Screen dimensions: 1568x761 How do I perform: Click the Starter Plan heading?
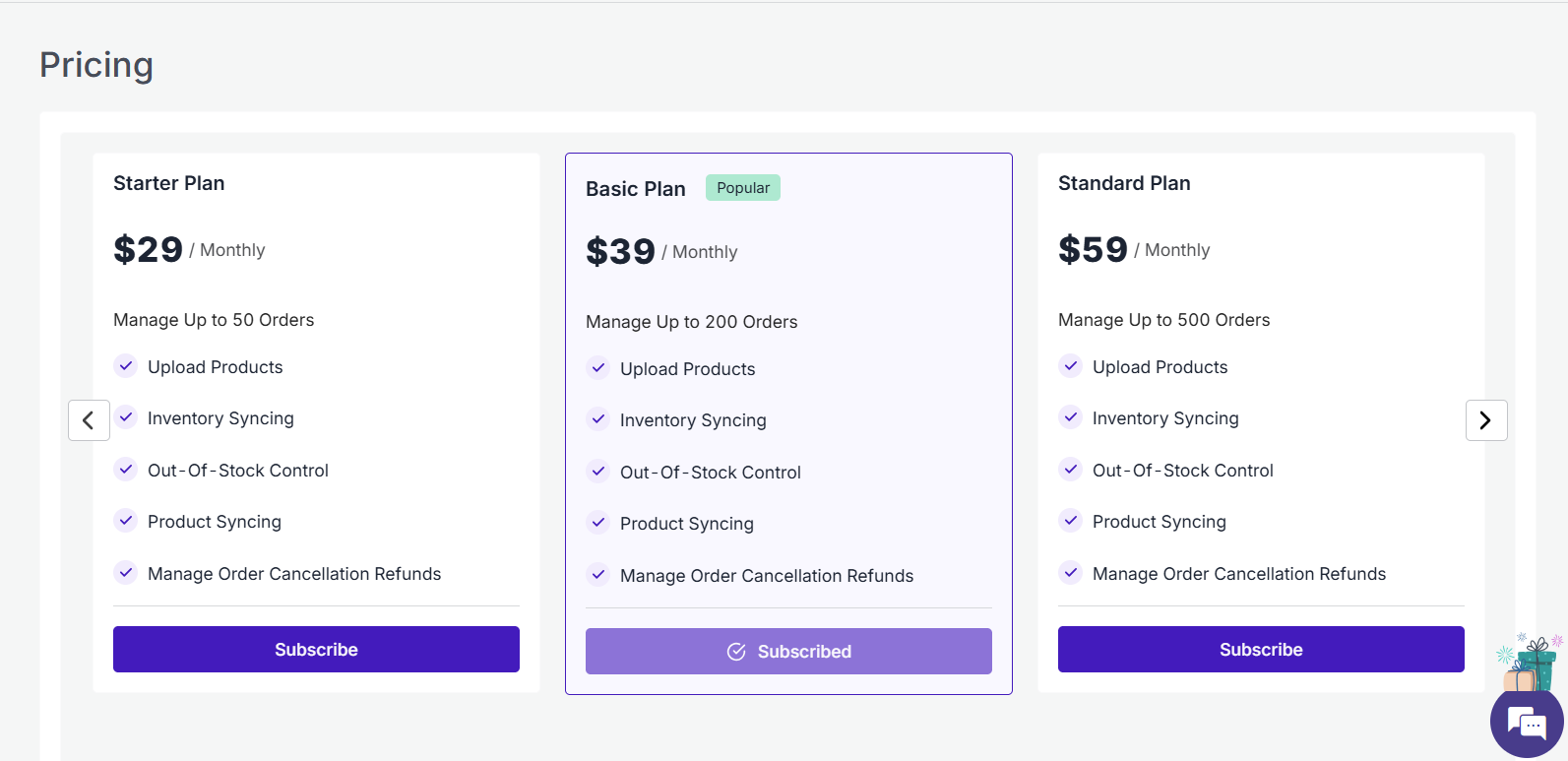pyautogui.click(x=168, y=183)
